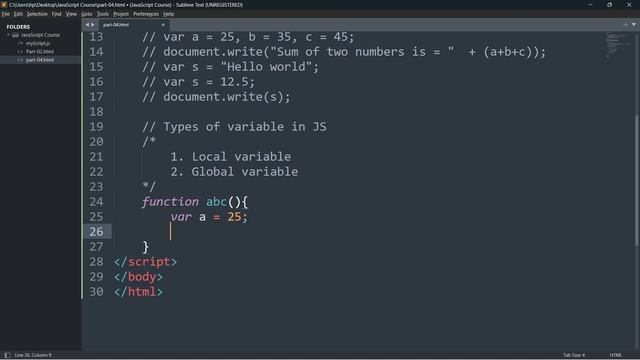Click line number 30 in the gutter
The height and width of the screenshot is (360, 640).
pos(96,292)
